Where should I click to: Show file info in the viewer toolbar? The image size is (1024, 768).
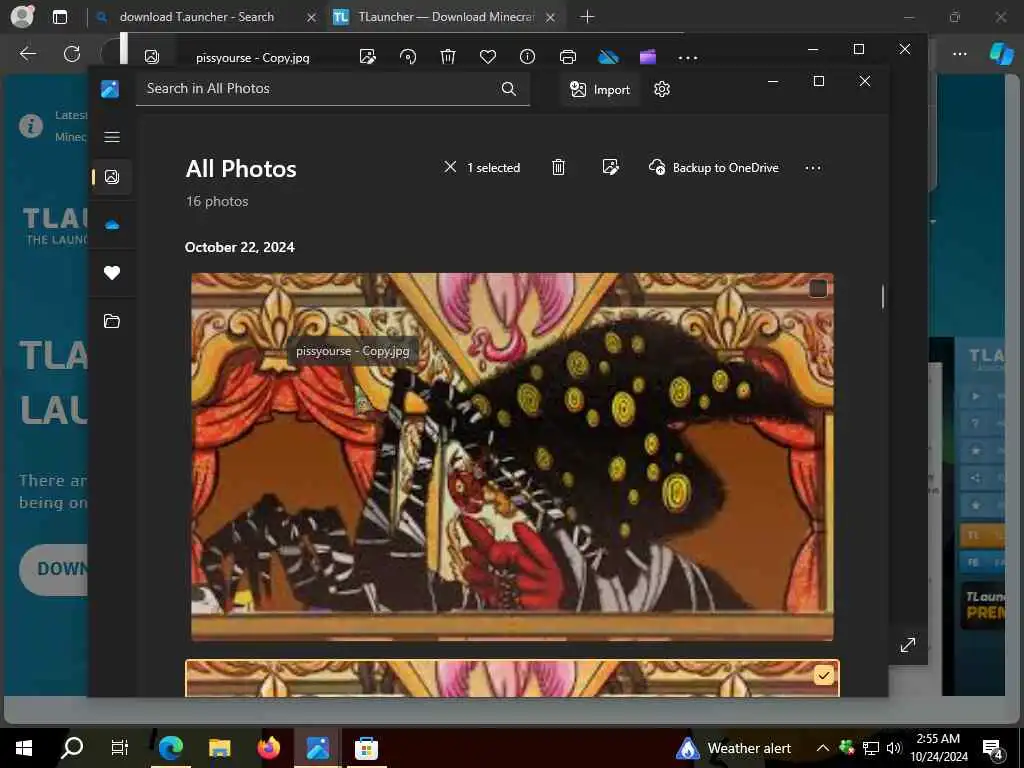527,57
